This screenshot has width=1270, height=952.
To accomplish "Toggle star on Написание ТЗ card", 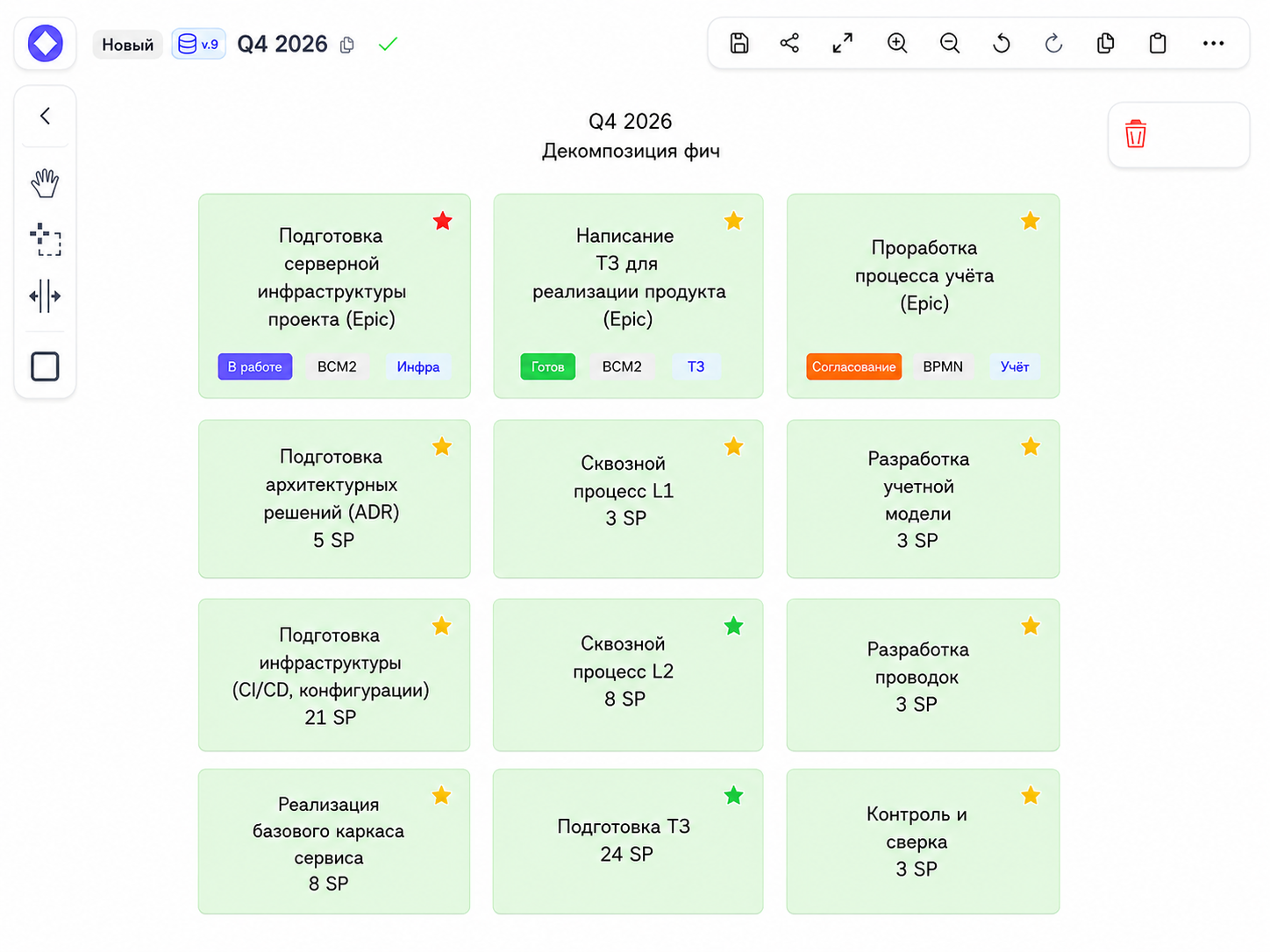I will [x=734, y=221].
